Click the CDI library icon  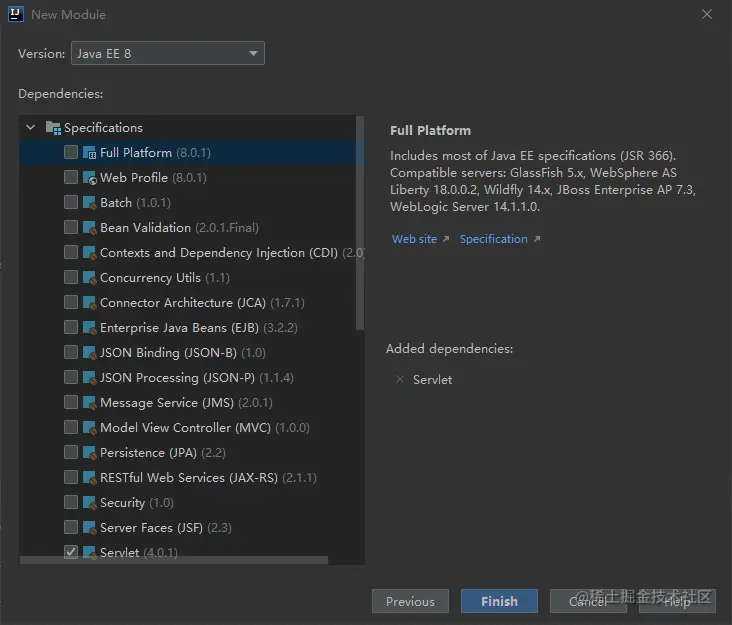point(89,253)
